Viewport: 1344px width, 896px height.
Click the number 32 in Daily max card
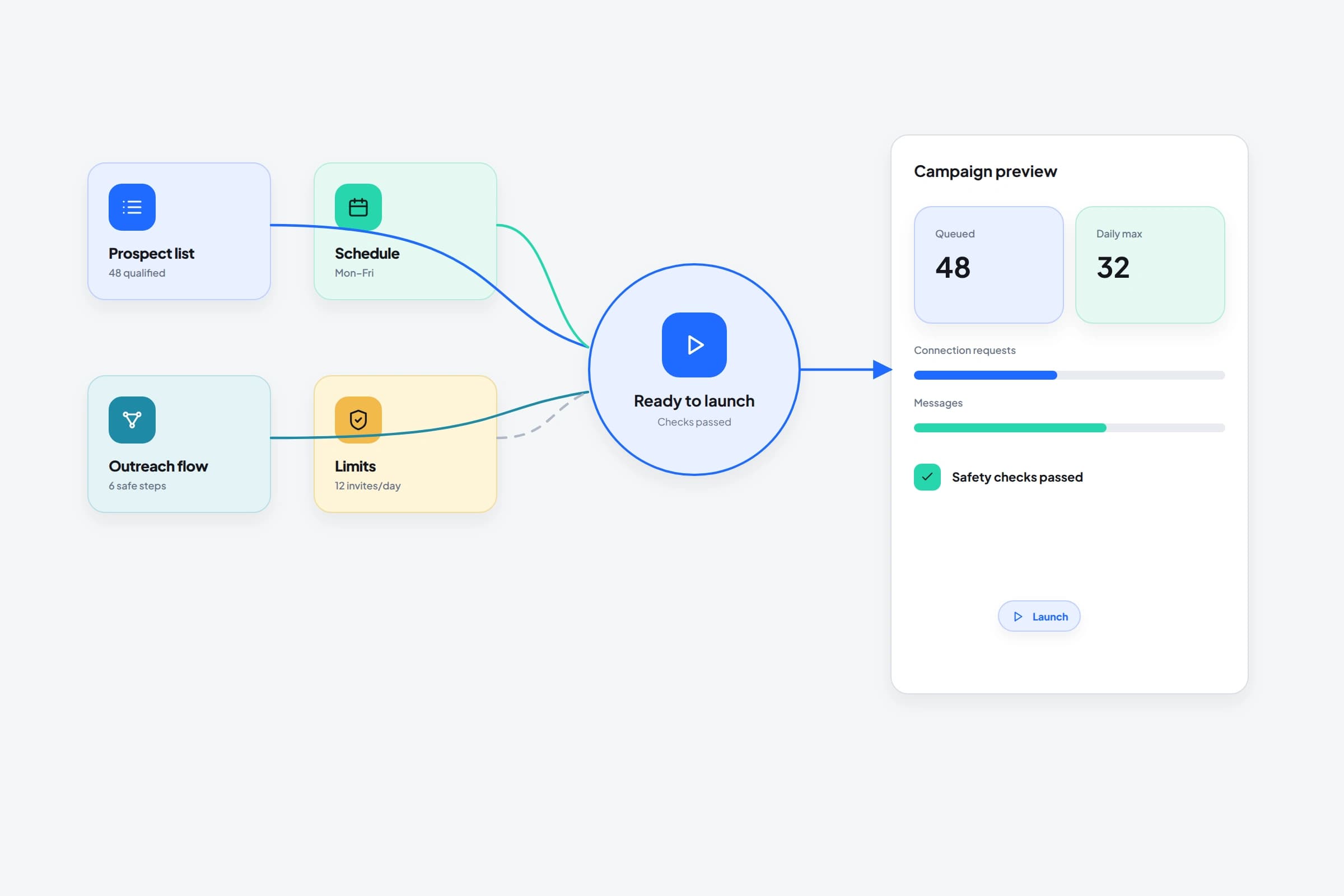pyautogui.click(x=1113, y=268)
